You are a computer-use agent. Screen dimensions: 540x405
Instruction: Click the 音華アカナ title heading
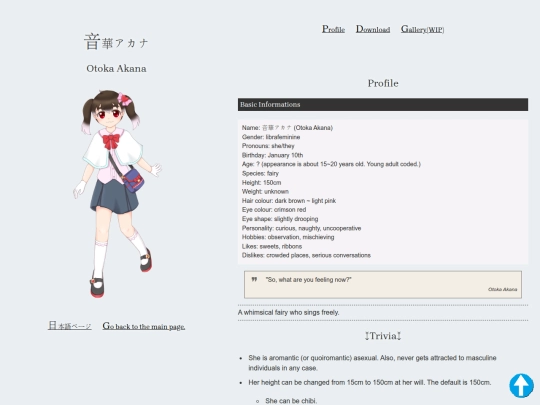click(x=116, y=42)
